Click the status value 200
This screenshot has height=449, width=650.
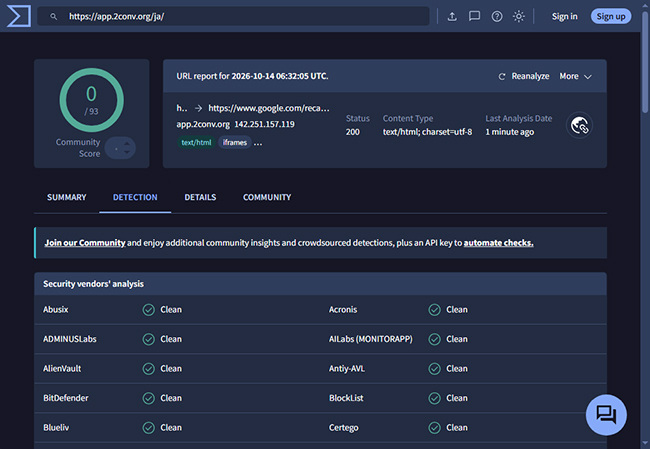pos(353,132)
